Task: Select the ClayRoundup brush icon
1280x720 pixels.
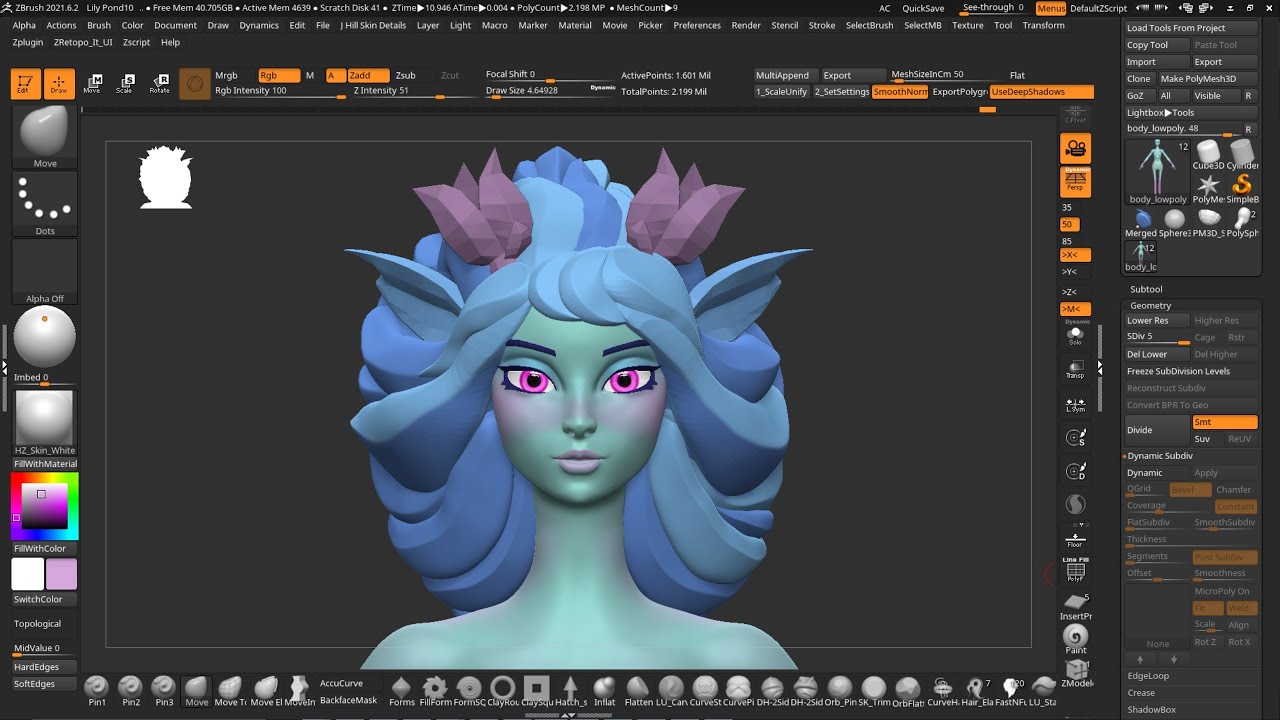Action: coord(503,690)
